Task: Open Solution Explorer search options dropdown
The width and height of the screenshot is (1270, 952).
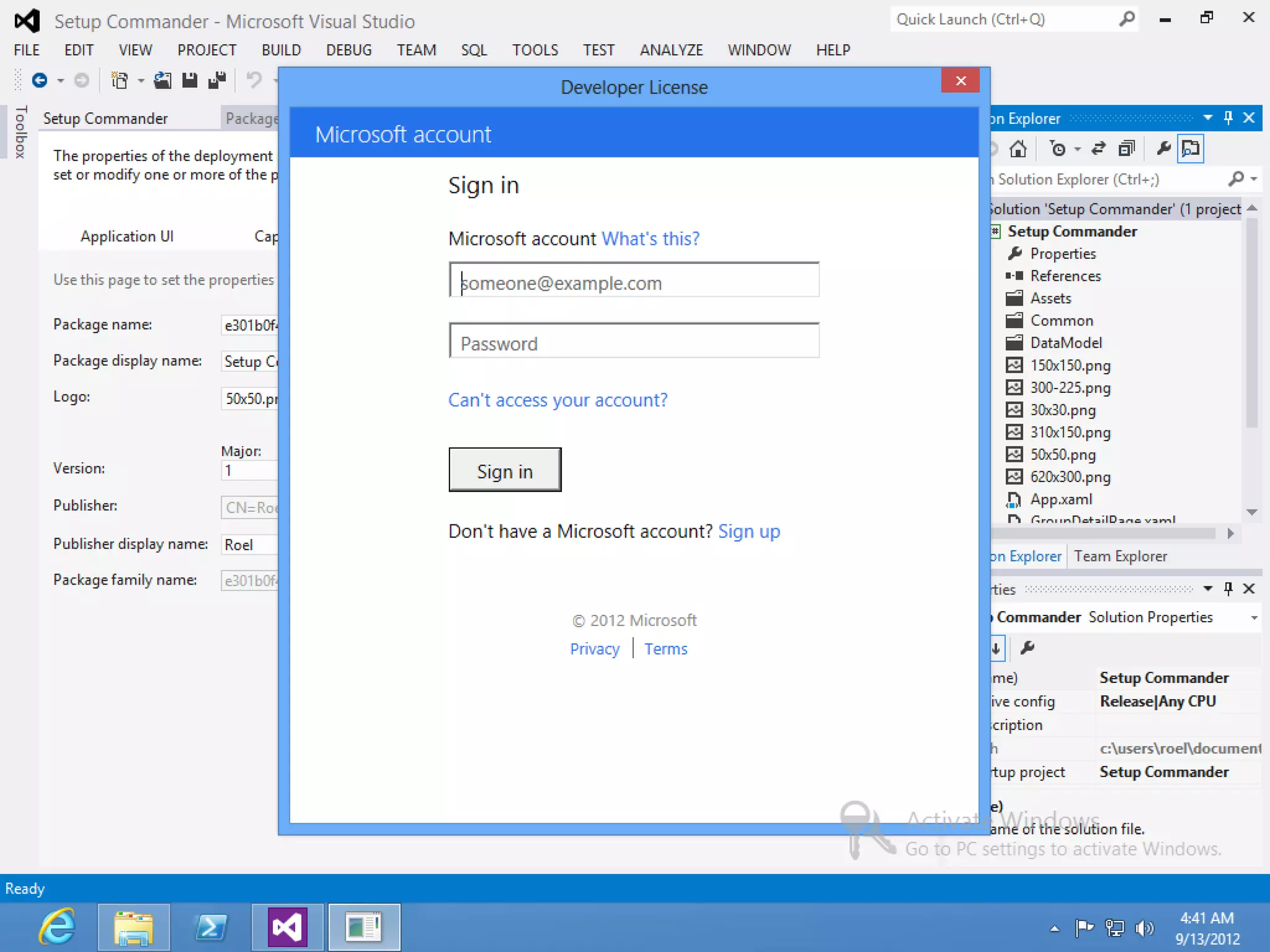Action: (1254, 179)
